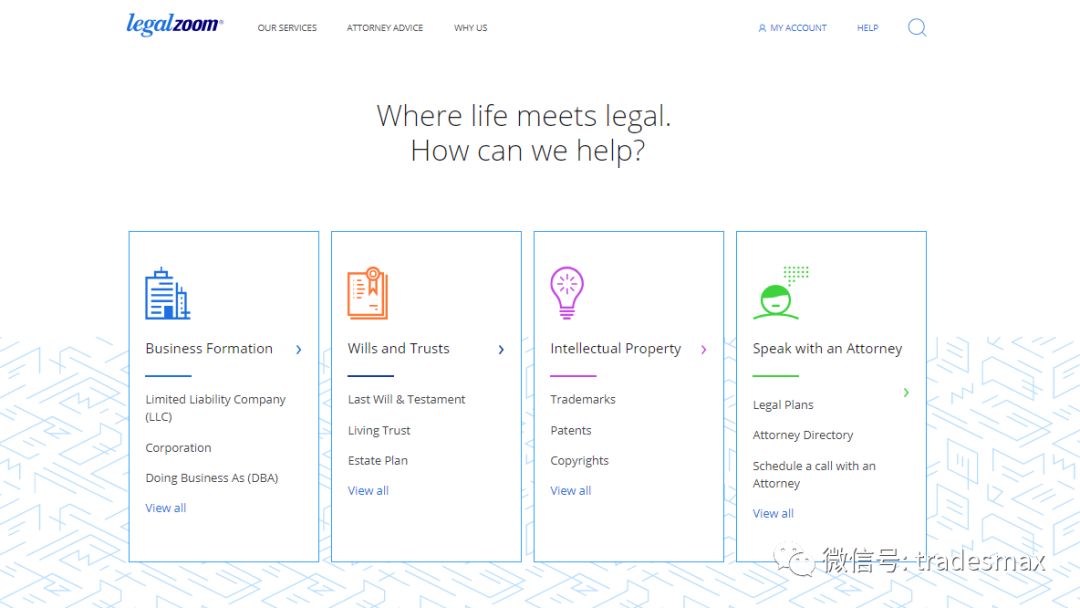Image resolution: width=1080 pixels, height=608 pixels.
Task: View all under Speak with an Attorney
Action: (773, 514)
